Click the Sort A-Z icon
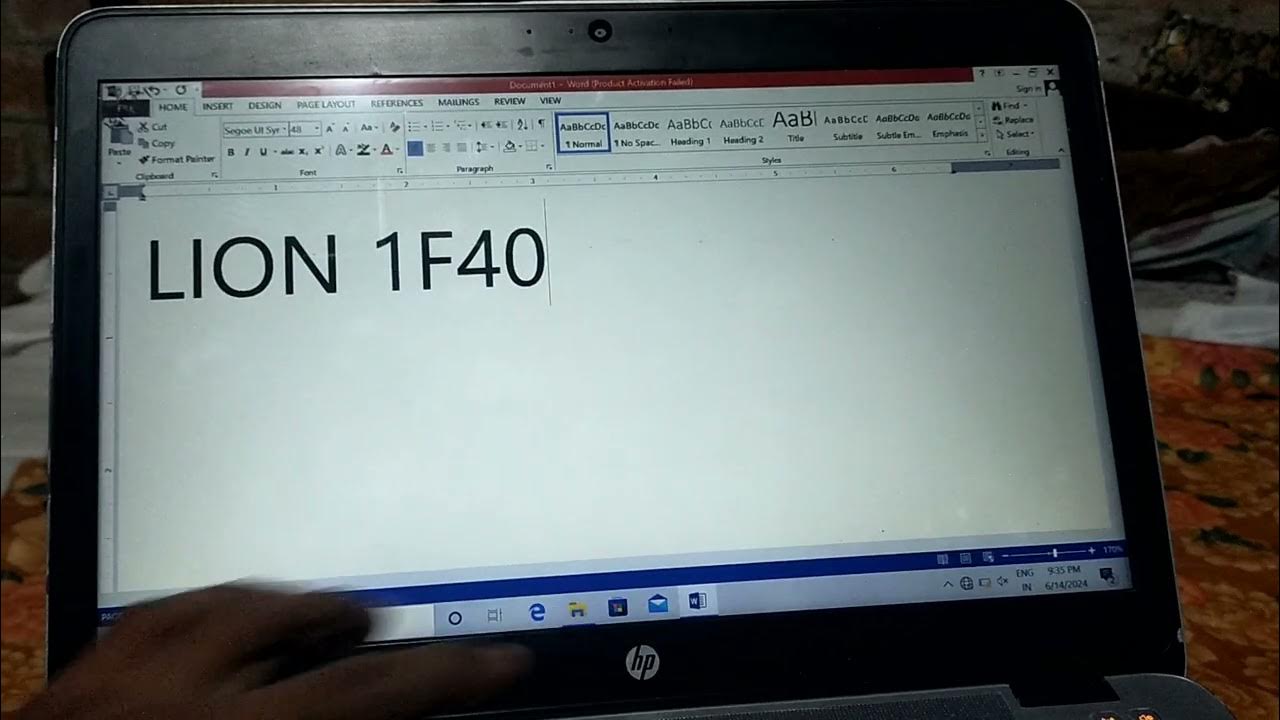1280x720 pixels. (x=522, y=124)
